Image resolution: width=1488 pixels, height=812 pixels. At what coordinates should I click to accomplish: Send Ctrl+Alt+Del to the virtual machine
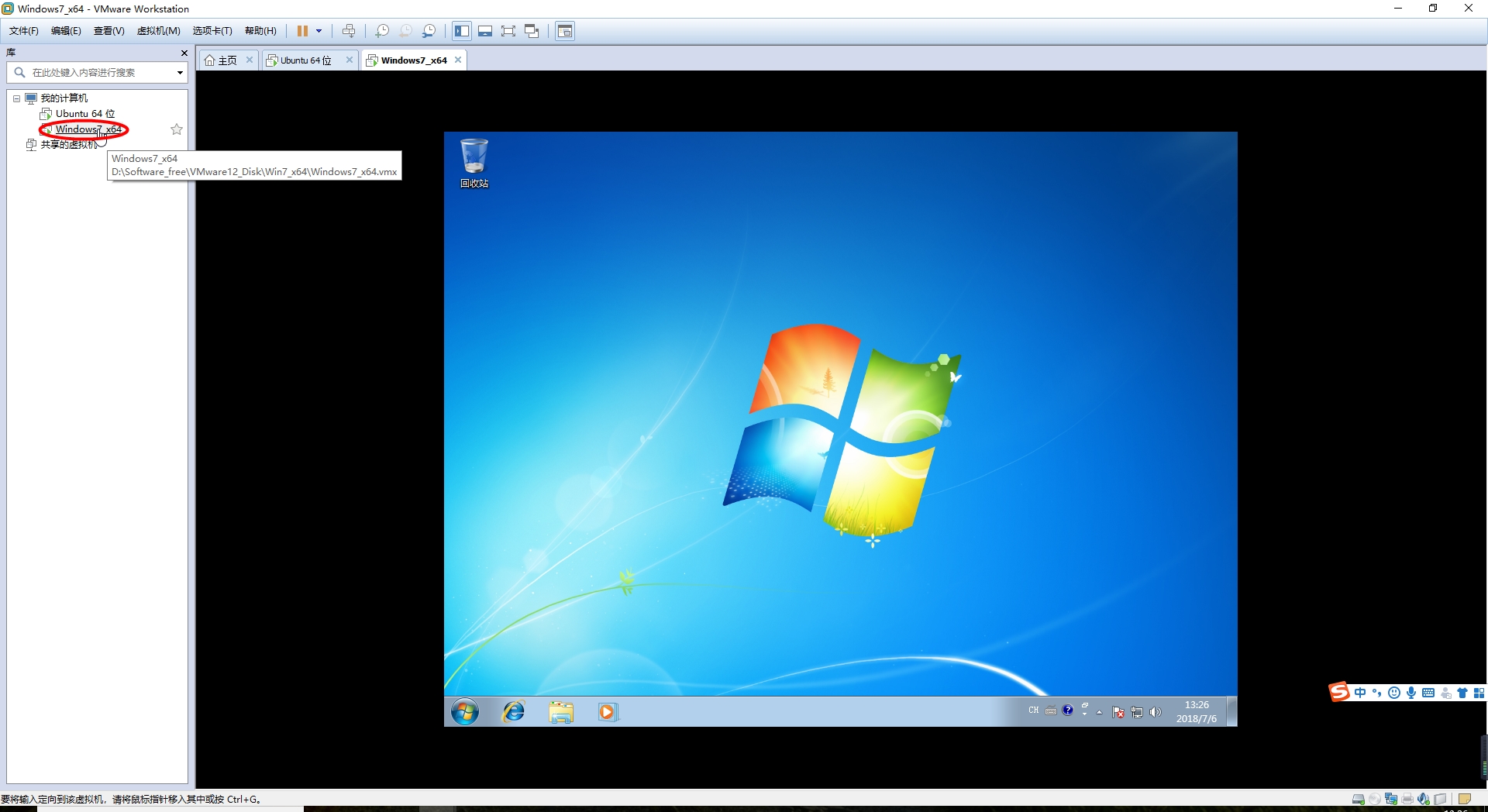349,31
